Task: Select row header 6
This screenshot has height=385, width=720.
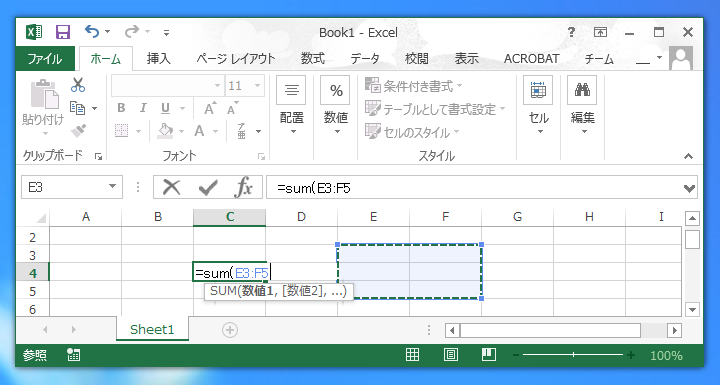Action: [x=32, y=309]
